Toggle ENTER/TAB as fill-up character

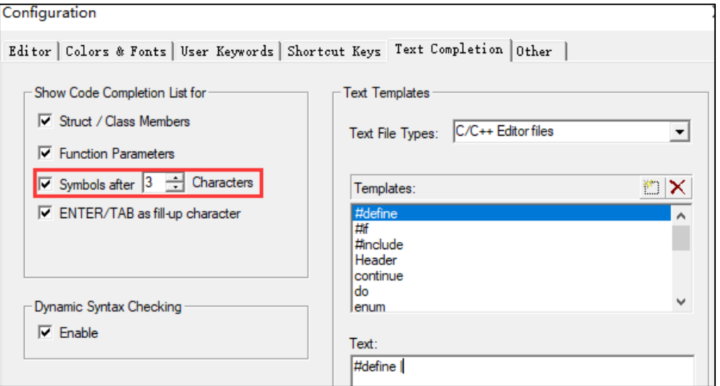tap(45, 213)
